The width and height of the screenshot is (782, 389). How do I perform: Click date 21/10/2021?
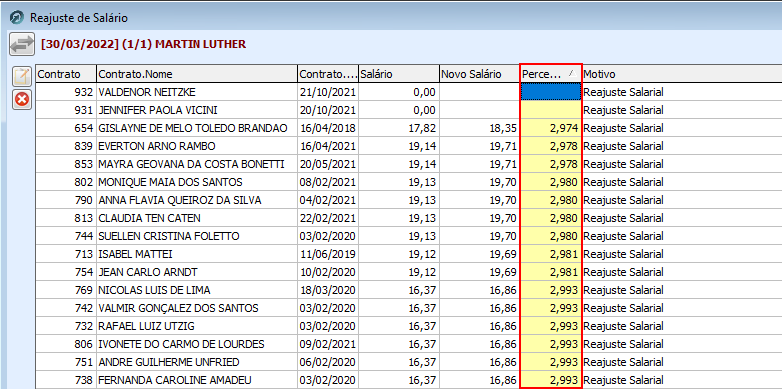pyautogui.click(x=328, y=92)
